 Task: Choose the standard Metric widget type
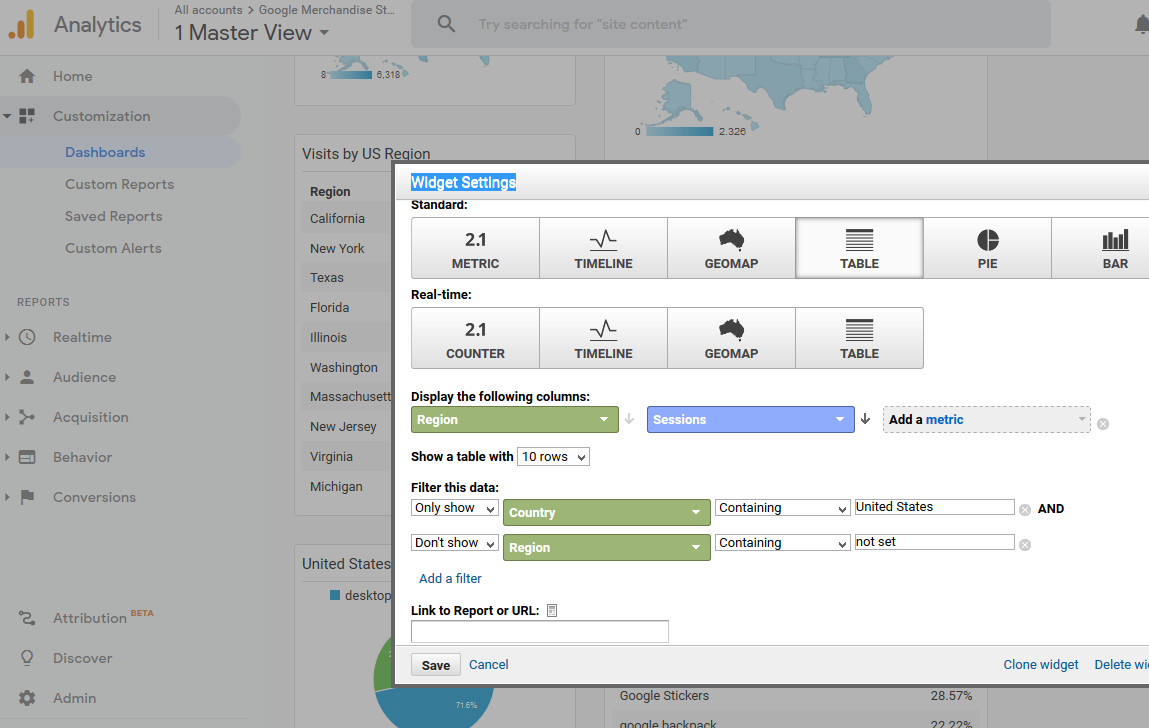click(476, 249)
